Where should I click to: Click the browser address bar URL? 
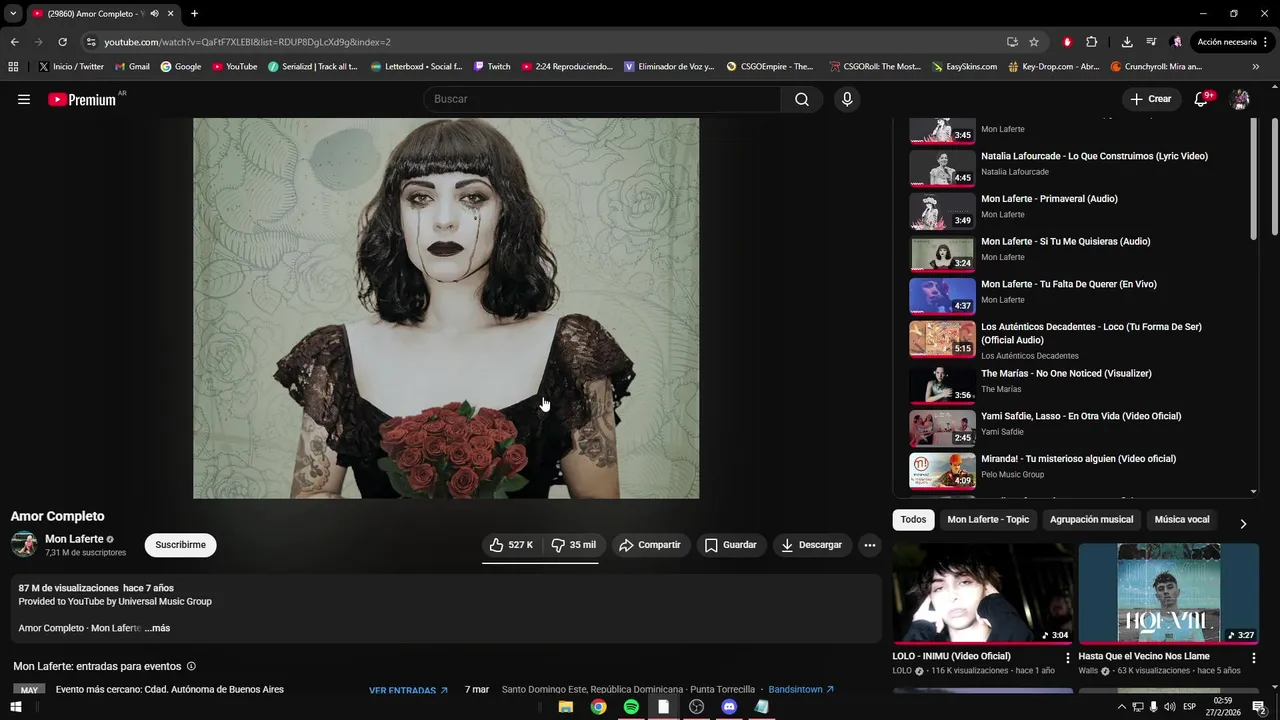[247, 42]
